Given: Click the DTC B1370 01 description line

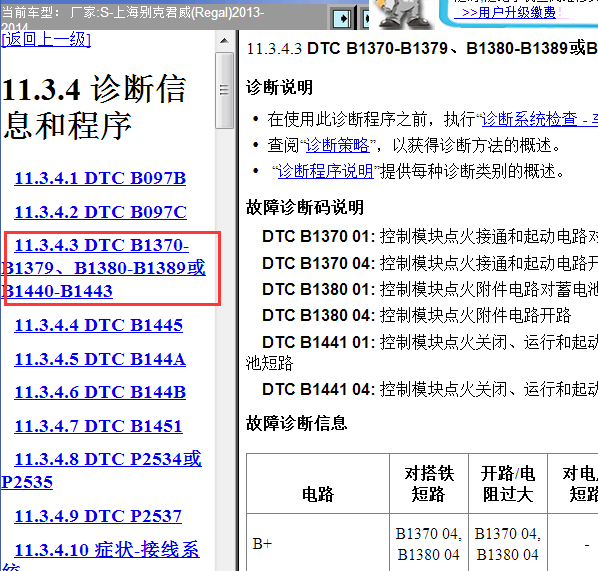Looking at the screenshot, I should [430, 236].
